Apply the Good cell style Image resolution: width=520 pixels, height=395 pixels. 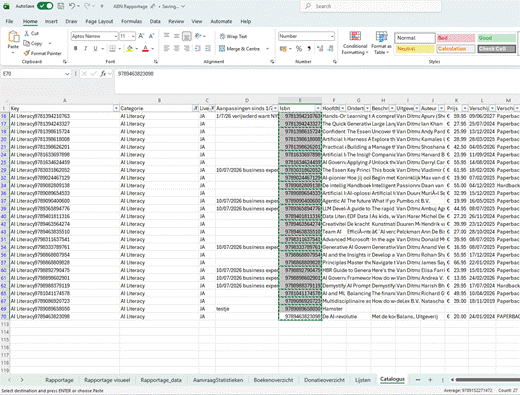497,38
